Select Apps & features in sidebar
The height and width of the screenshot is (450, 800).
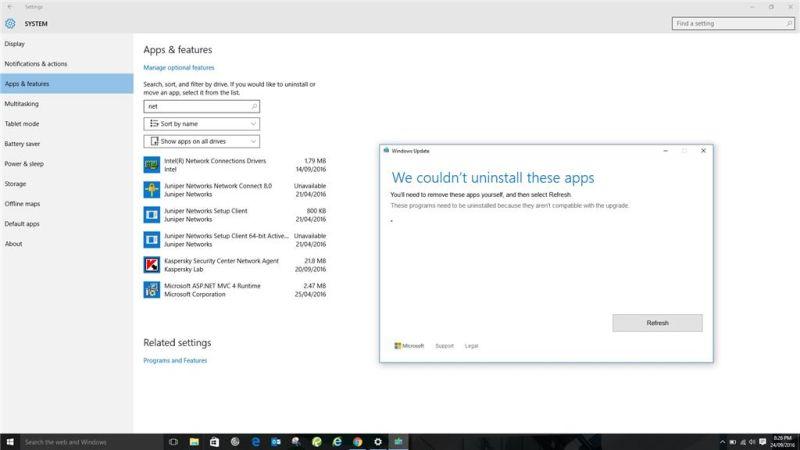(66, 84)
